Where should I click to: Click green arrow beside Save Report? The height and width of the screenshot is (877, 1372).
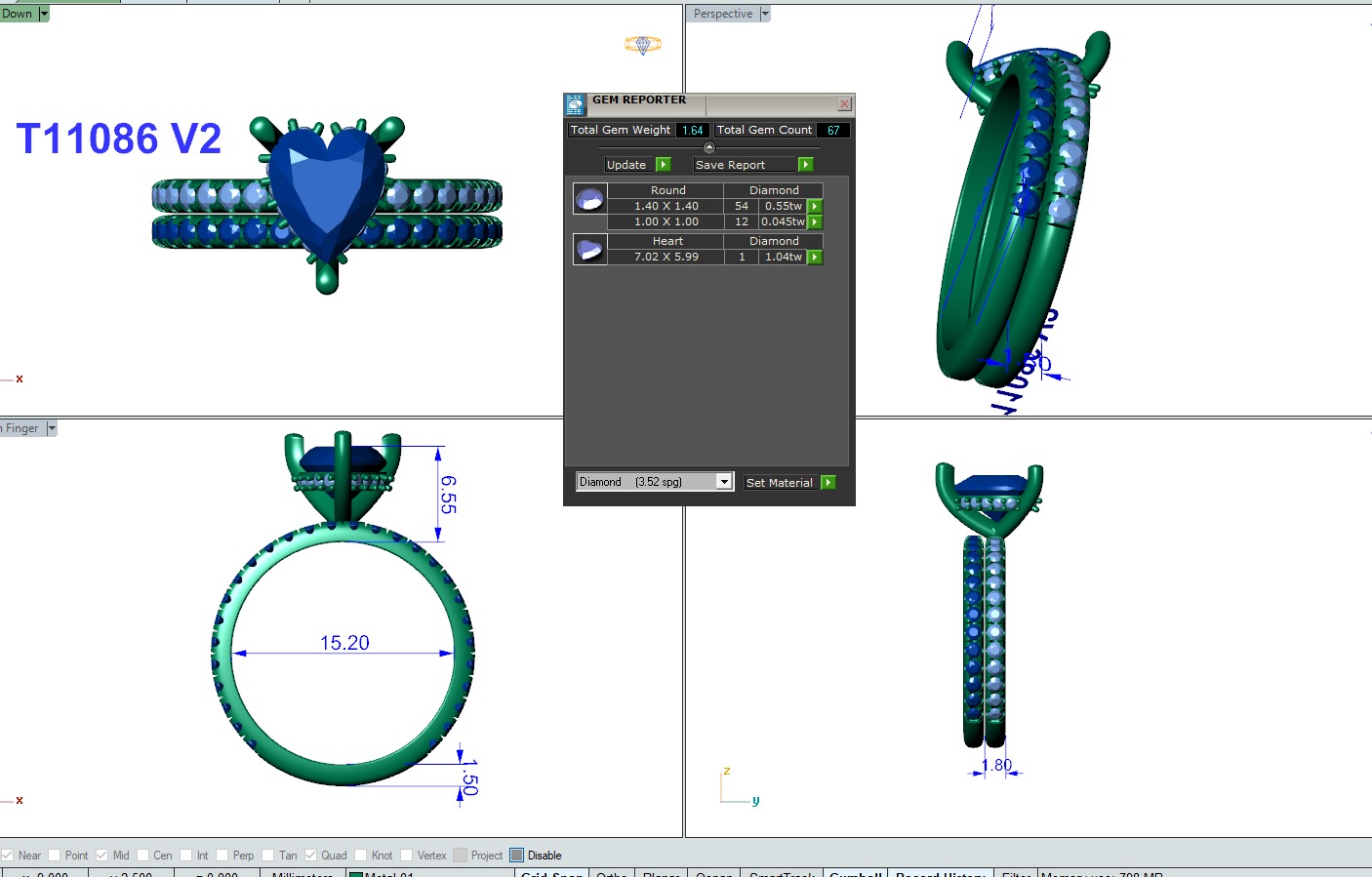pyautogui.click(x=806, y=165)
